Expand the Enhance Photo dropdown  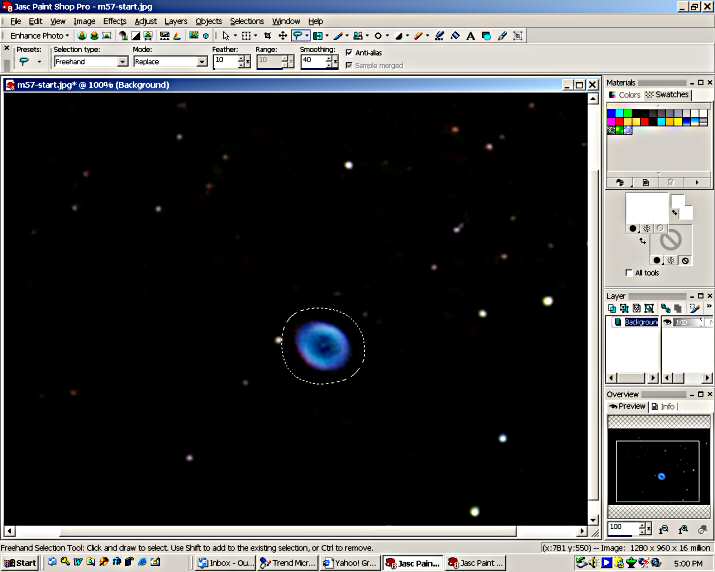[x=40, y=36]
